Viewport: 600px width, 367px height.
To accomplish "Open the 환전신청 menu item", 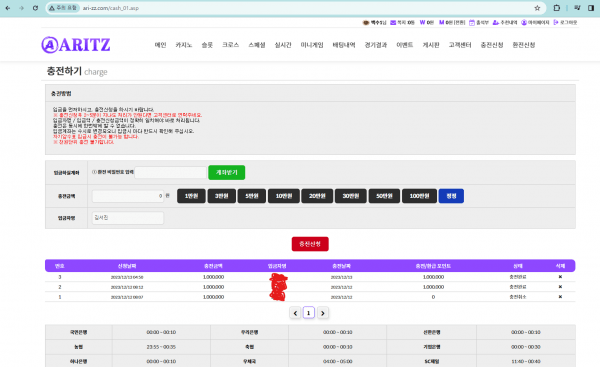I will coord(524,45).
